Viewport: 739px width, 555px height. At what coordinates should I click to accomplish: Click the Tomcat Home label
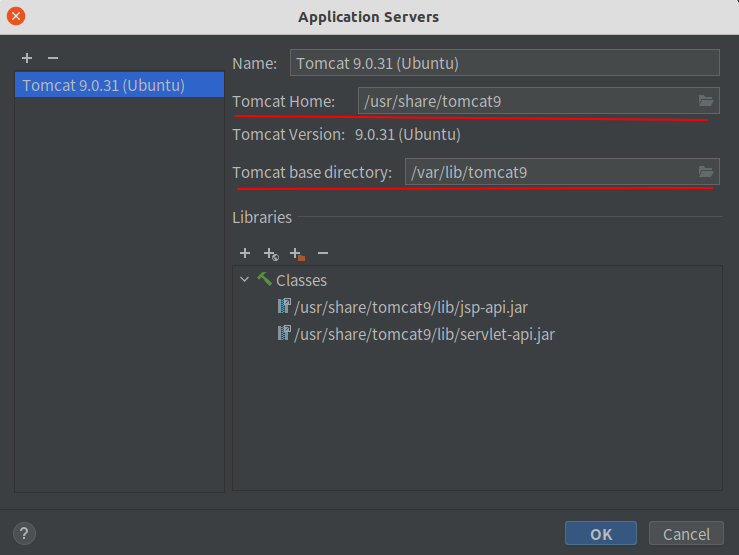tap(284, 101)
